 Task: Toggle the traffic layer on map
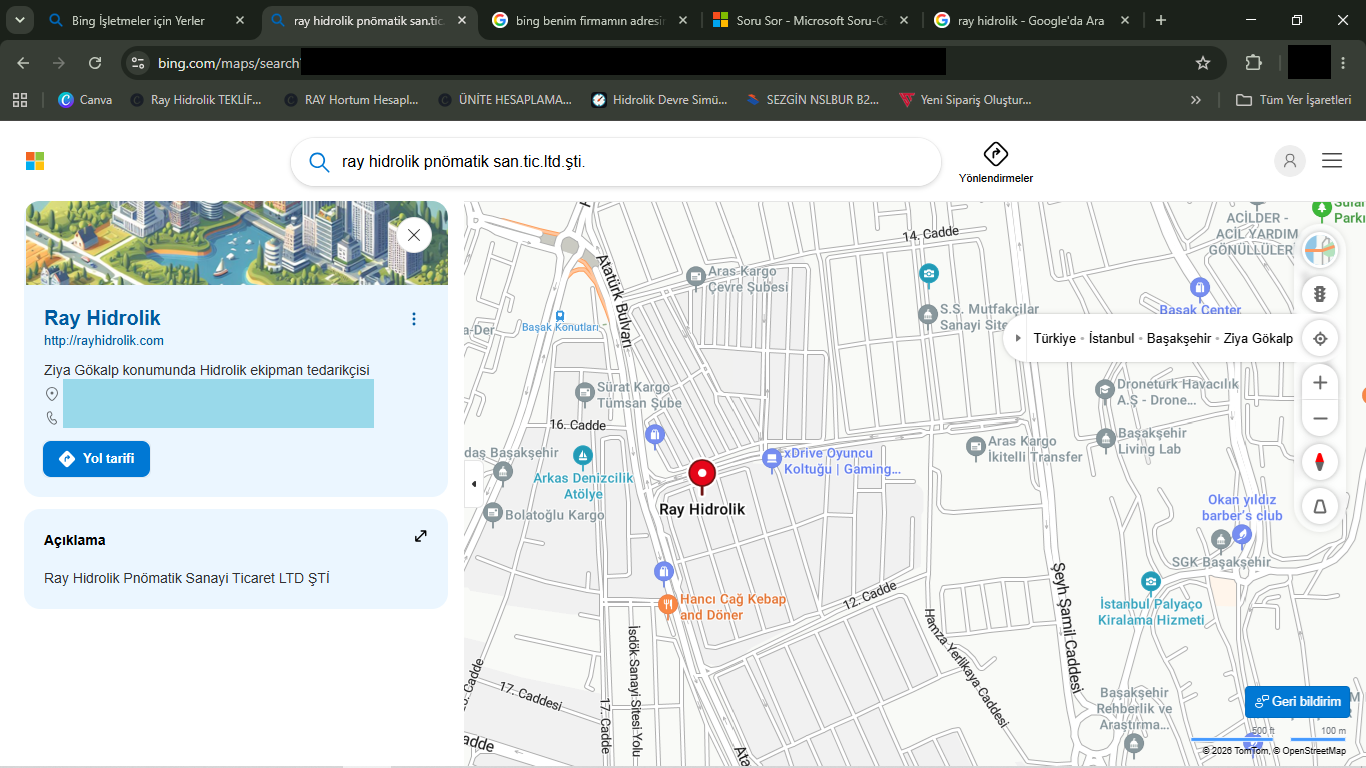1320,294
